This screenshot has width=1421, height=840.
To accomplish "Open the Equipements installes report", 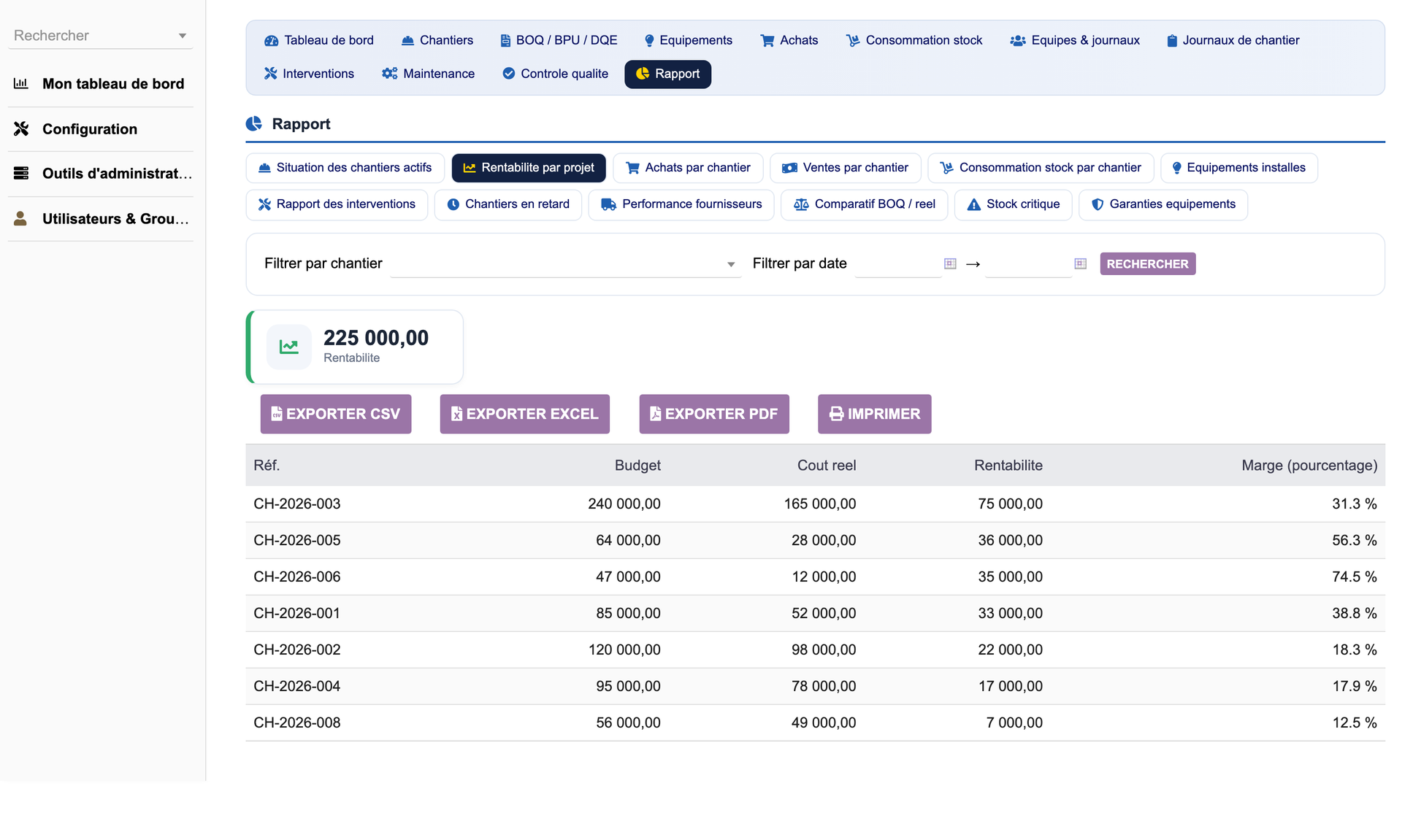I will pyautogui.click(x=1238, y=168).
